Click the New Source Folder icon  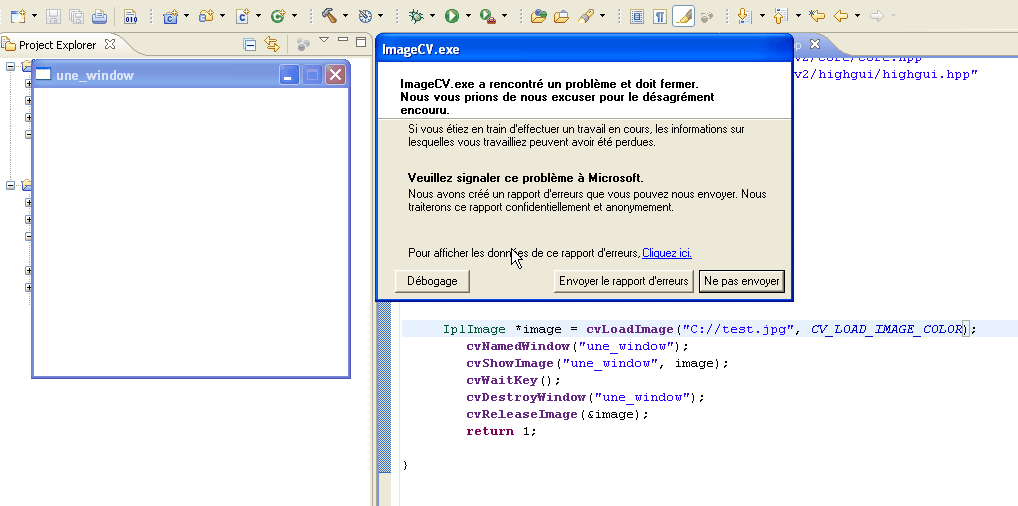coord(206,16)
